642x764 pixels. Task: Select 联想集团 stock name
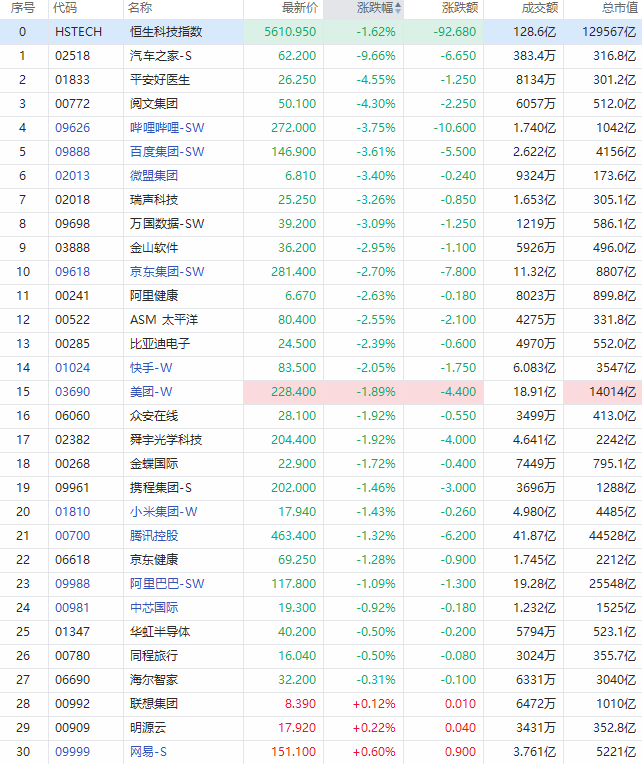(x=154, y=704)
